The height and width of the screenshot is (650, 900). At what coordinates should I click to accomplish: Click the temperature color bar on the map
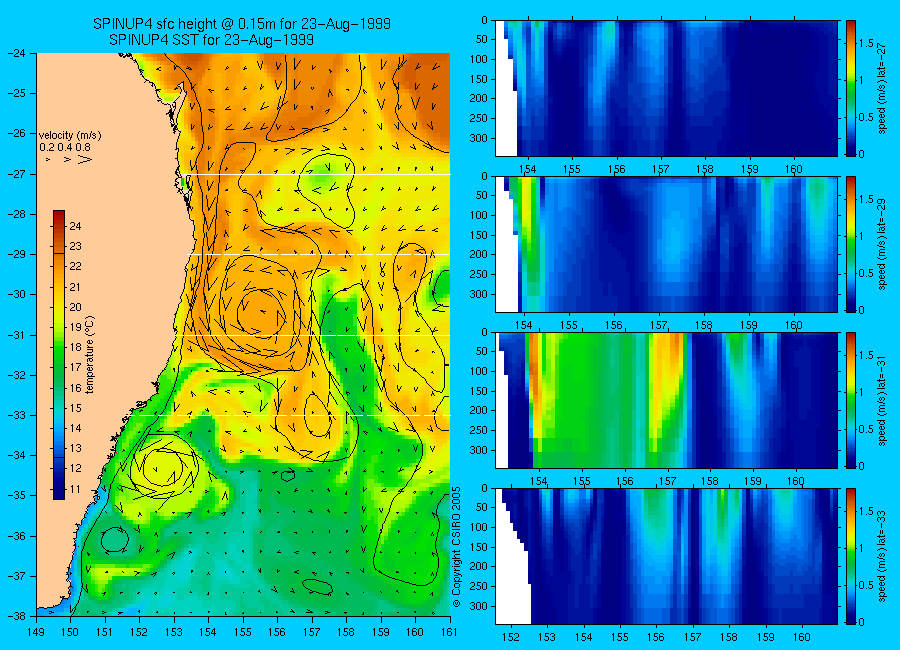[59, 355]
